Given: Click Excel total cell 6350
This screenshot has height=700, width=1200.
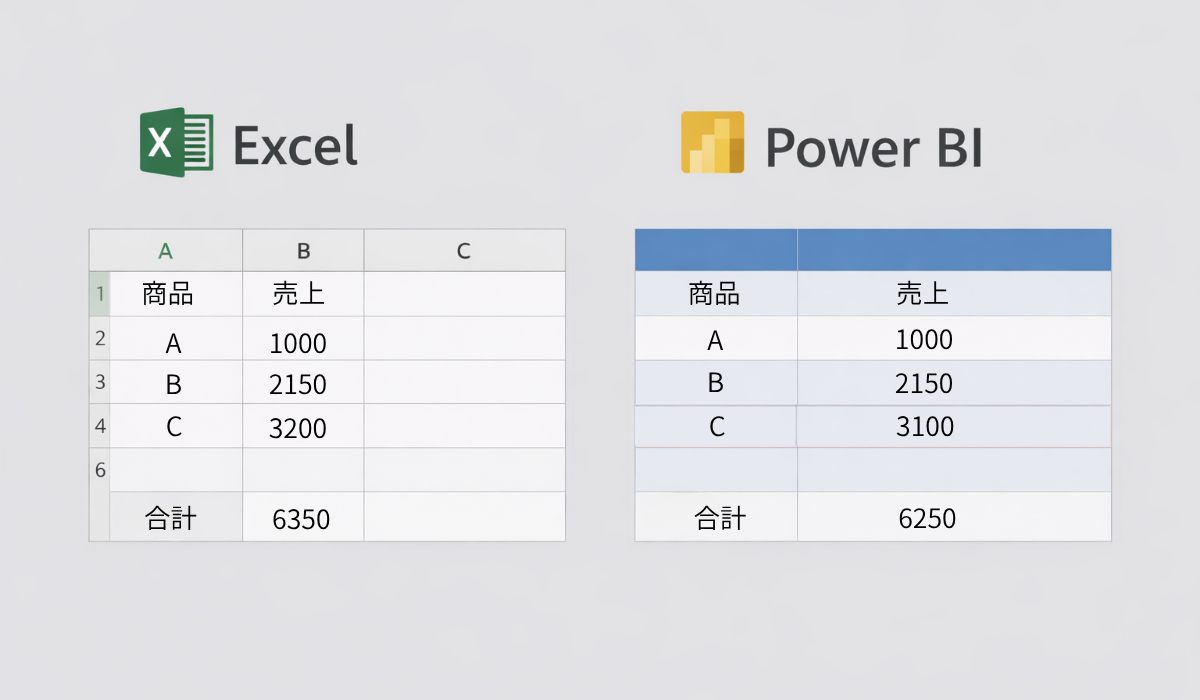Looking at the screenshot, I should coord(303,517).
